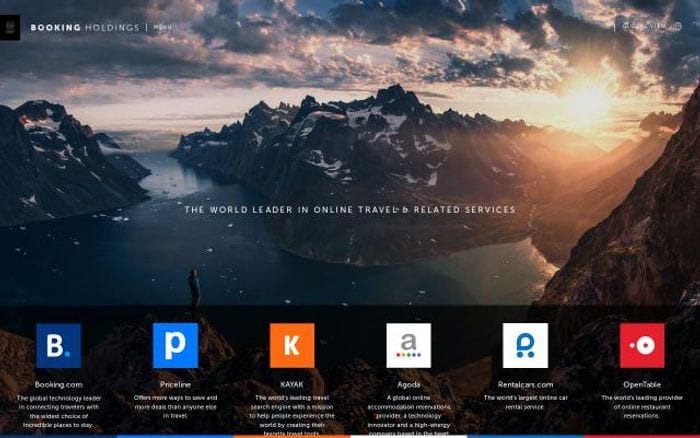Open the Booking.com name link
The height and width of the screenshot is (438, 700).
(x=58, y=384)
